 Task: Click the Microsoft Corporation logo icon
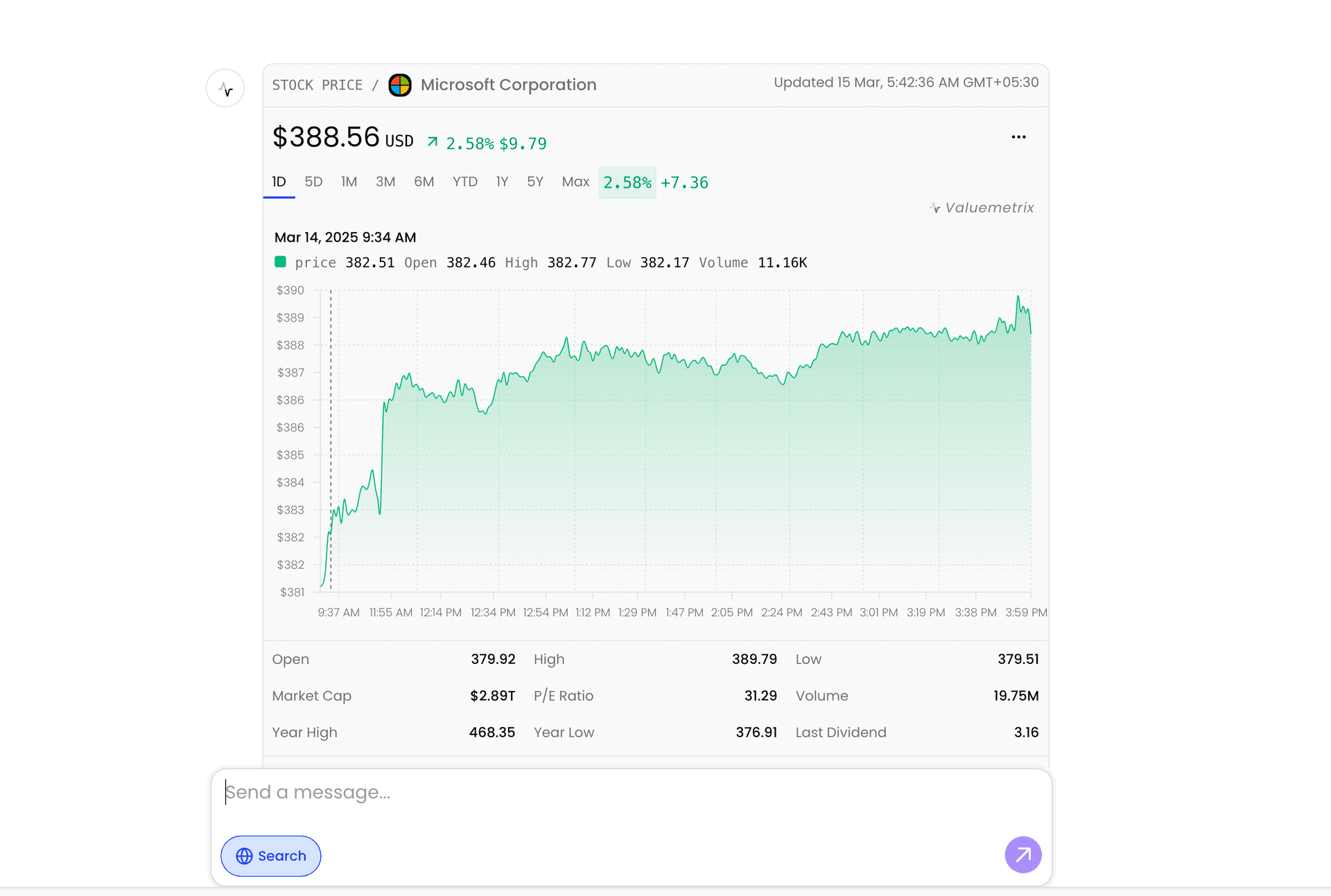pyautogui.click(x=401, y=85)
